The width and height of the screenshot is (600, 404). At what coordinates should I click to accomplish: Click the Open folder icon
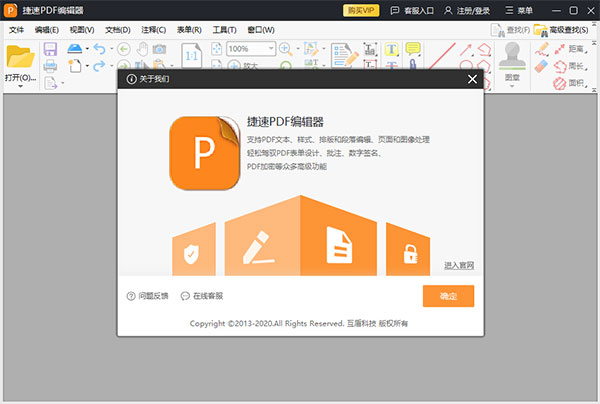[x=20, y=56]
